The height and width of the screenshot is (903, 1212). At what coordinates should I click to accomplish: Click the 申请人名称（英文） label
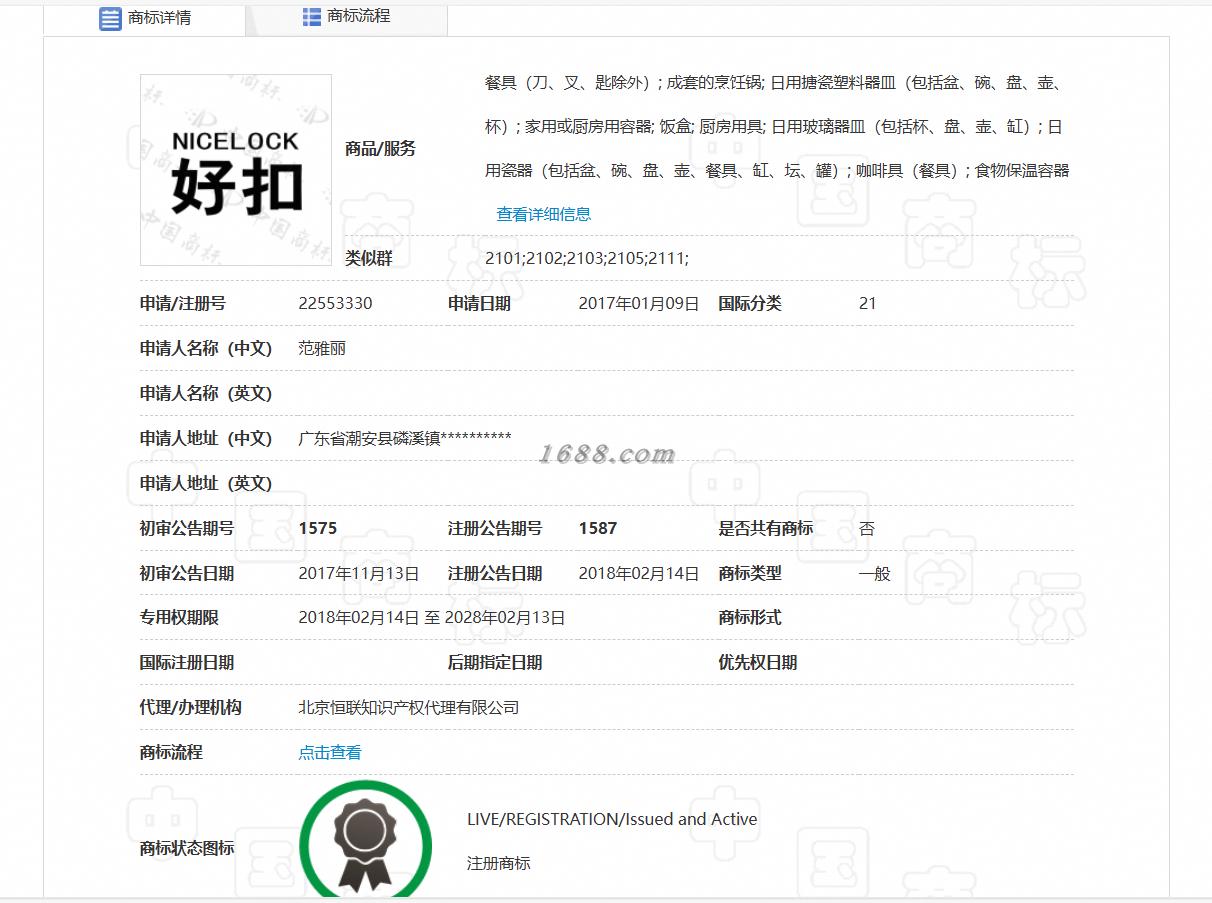click(206, 394)
